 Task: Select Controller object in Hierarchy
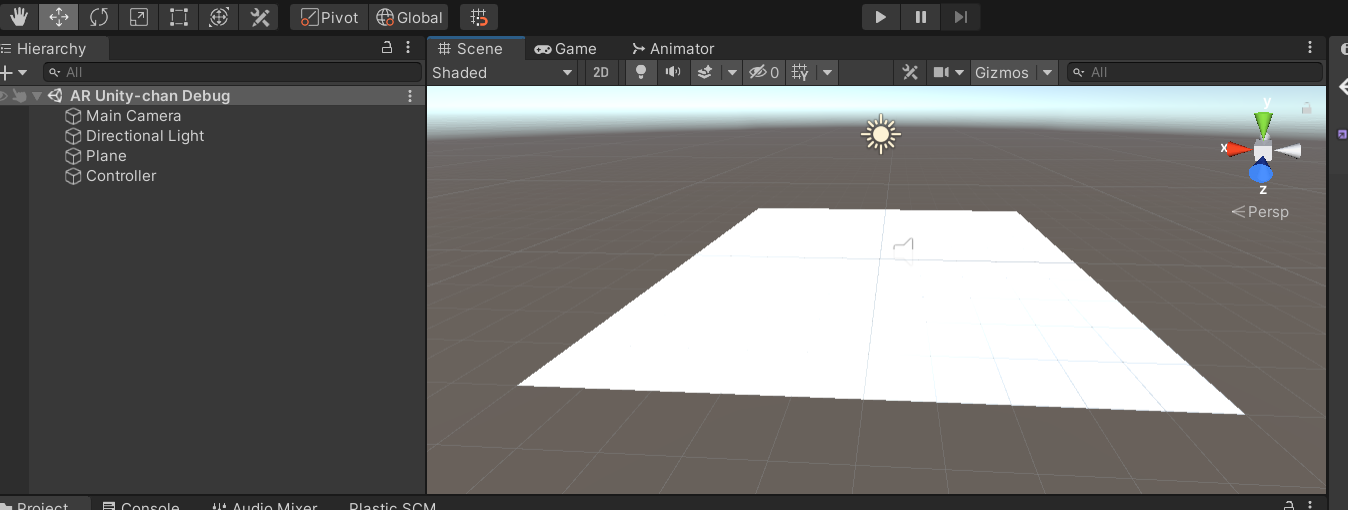pyautogui.click(x=121, y=176)
